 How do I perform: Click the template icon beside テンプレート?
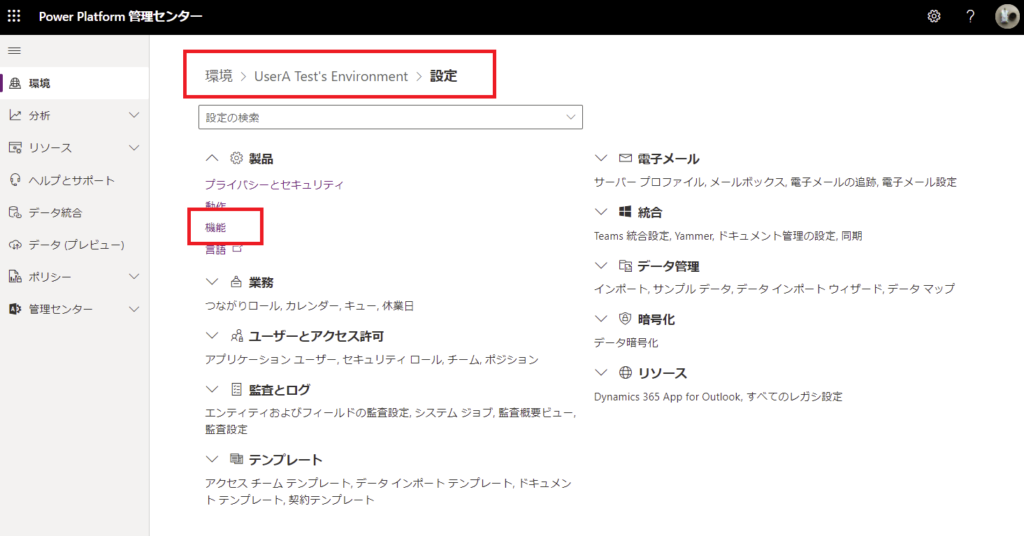click(236, 459)
